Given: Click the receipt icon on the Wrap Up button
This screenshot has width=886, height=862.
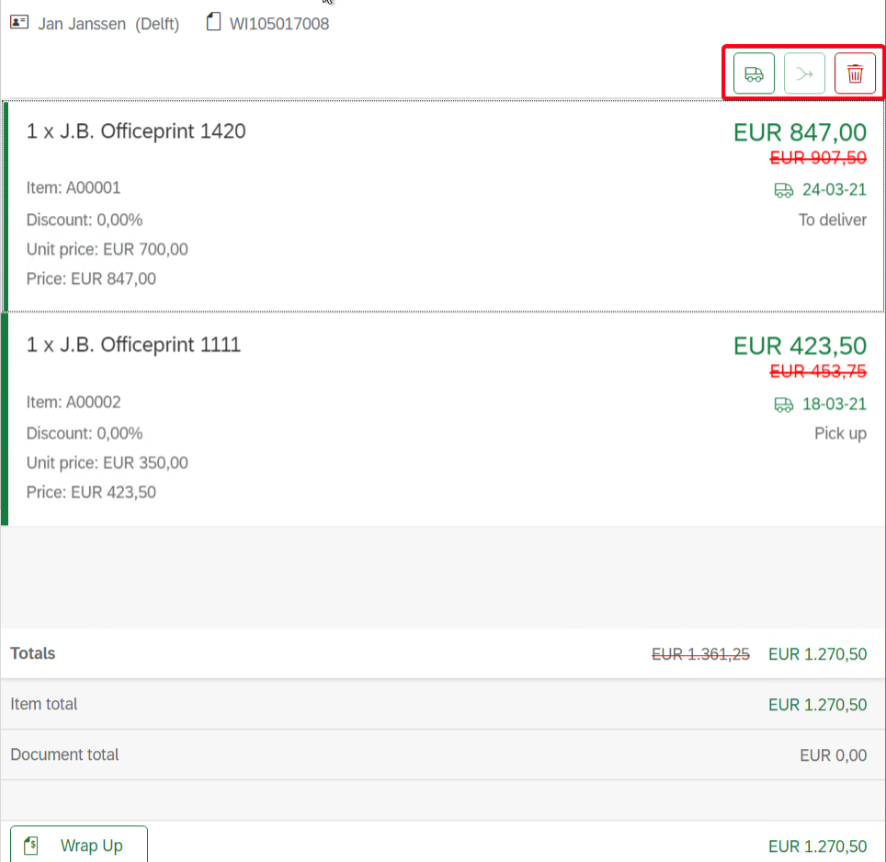Looking at the screenshot, I should pyautogui.click(x=33, y=845).
